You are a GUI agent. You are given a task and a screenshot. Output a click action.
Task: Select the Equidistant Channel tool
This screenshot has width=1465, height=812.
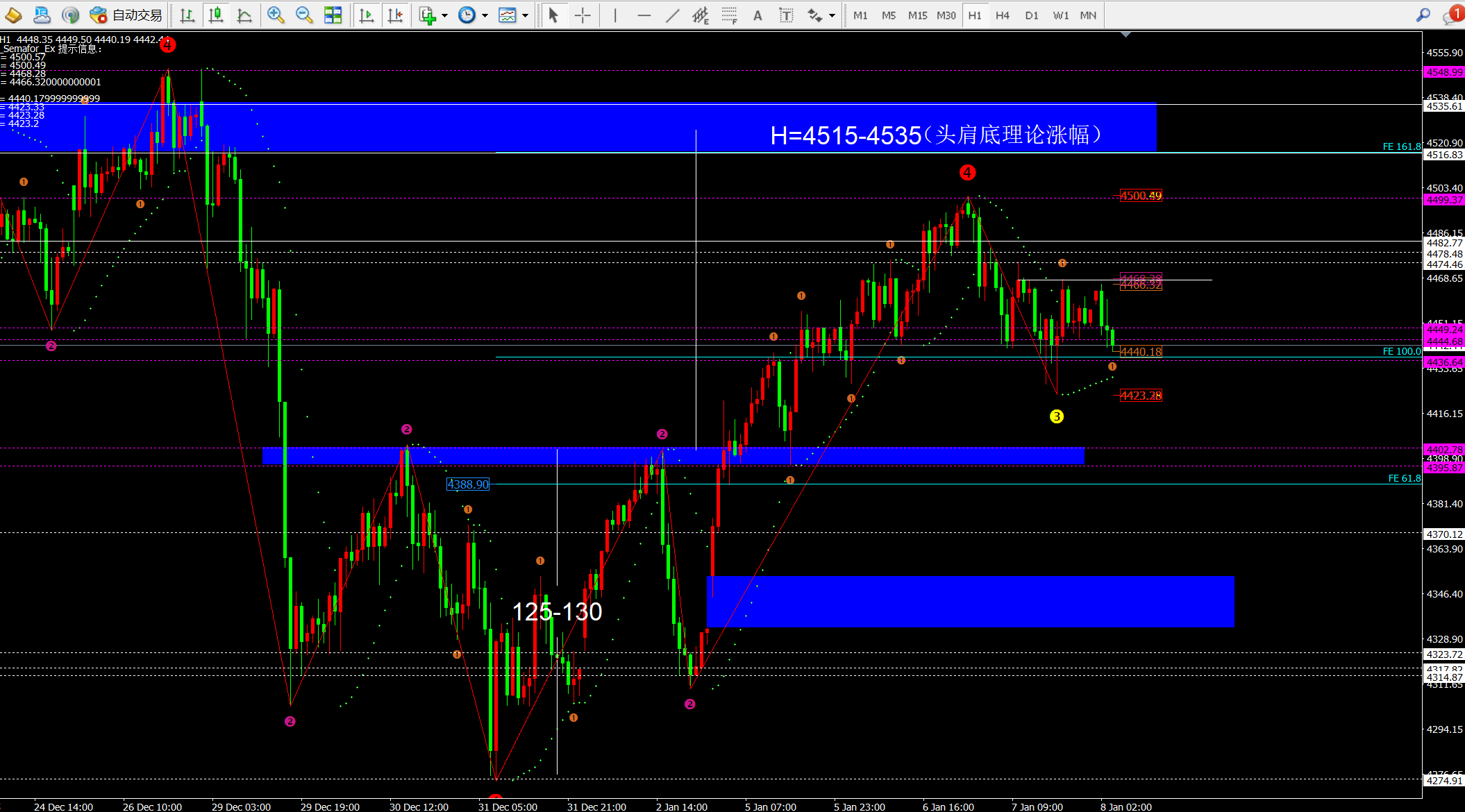(701, 15)
